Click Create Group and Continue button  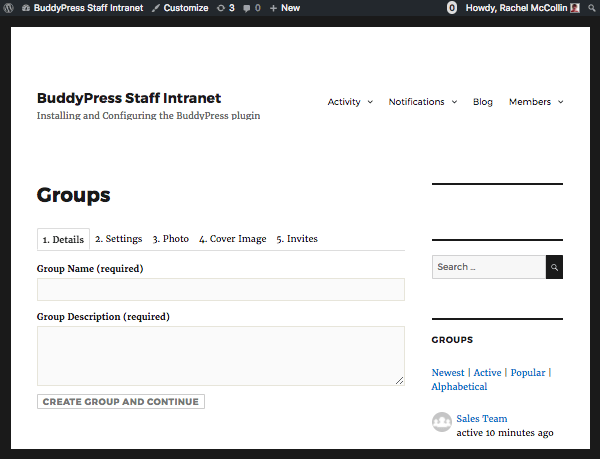(121, 402)
